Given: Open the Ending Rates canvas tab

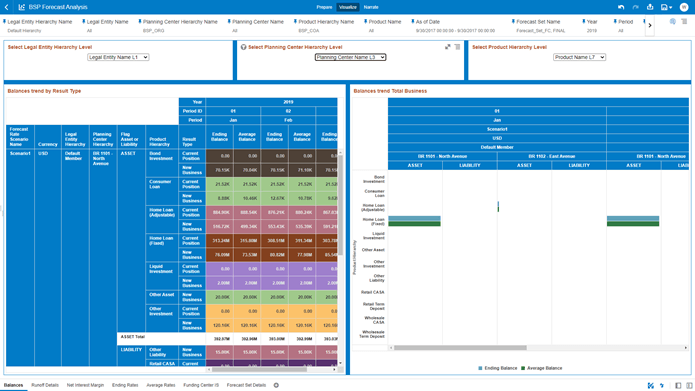Looking at the screenshot, I should coord(125,385).
